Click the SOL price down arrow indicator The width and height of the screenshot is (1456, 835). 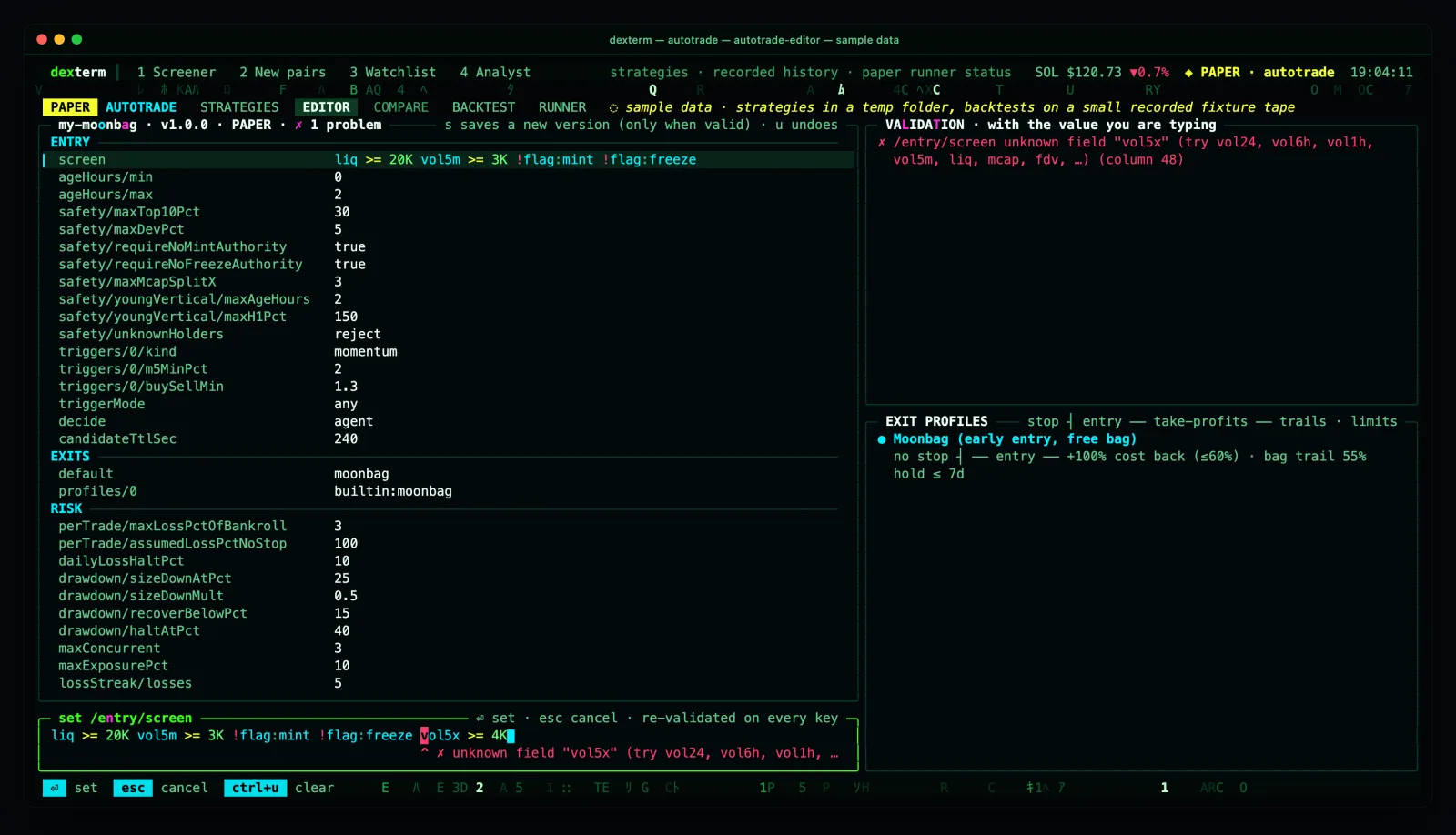[1134, 73]
